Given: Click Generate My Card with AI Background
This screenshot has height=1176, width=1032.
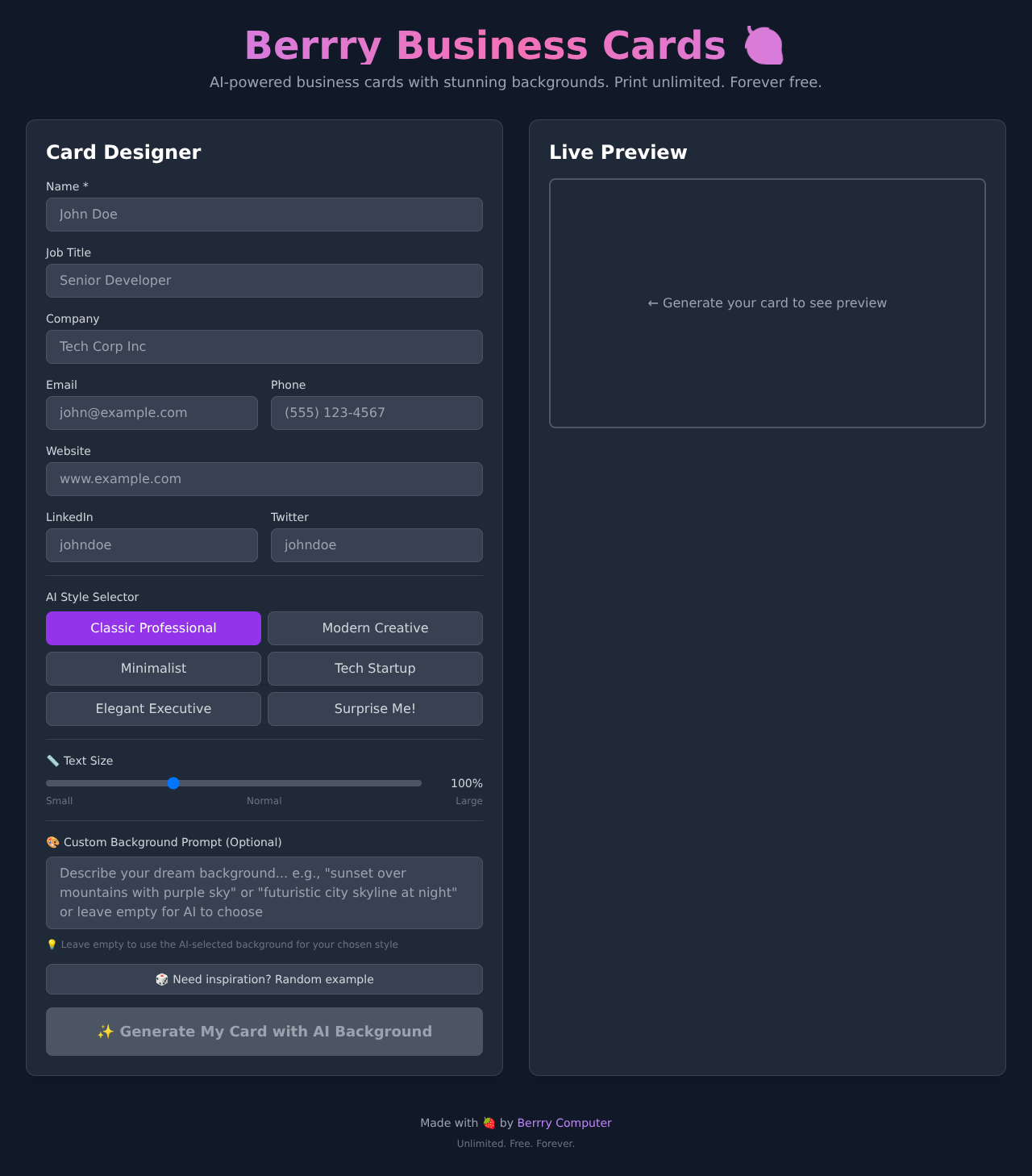Looking at the screenshot, I should [x=264, y=1031].
